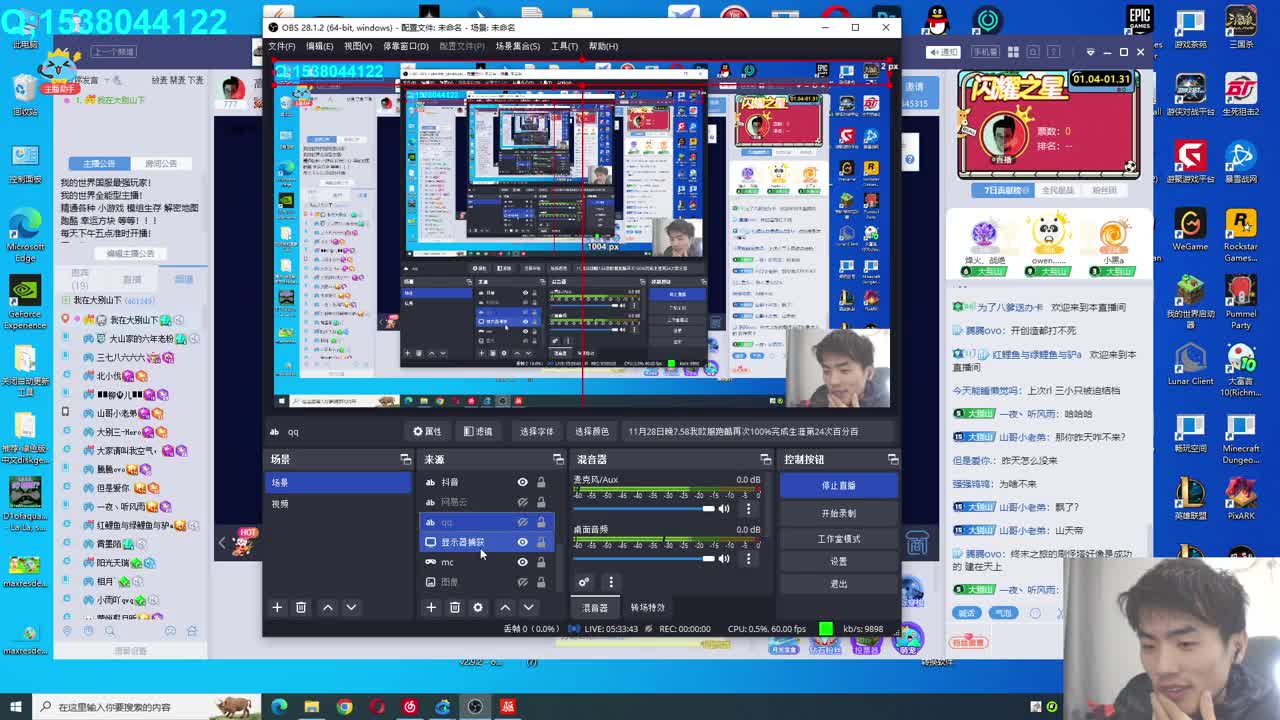Open advanced audio properties gears icon
This screenshot has height=720, width=1280.
(584, 582)
